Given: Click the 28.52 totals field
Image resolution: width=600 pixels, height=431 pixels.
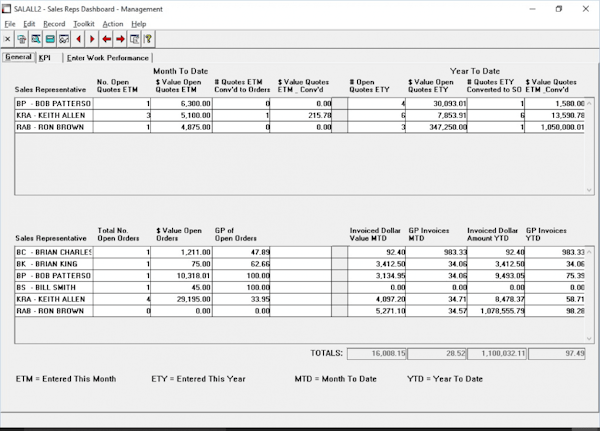Looking at the screenshot, I should 437,354.
